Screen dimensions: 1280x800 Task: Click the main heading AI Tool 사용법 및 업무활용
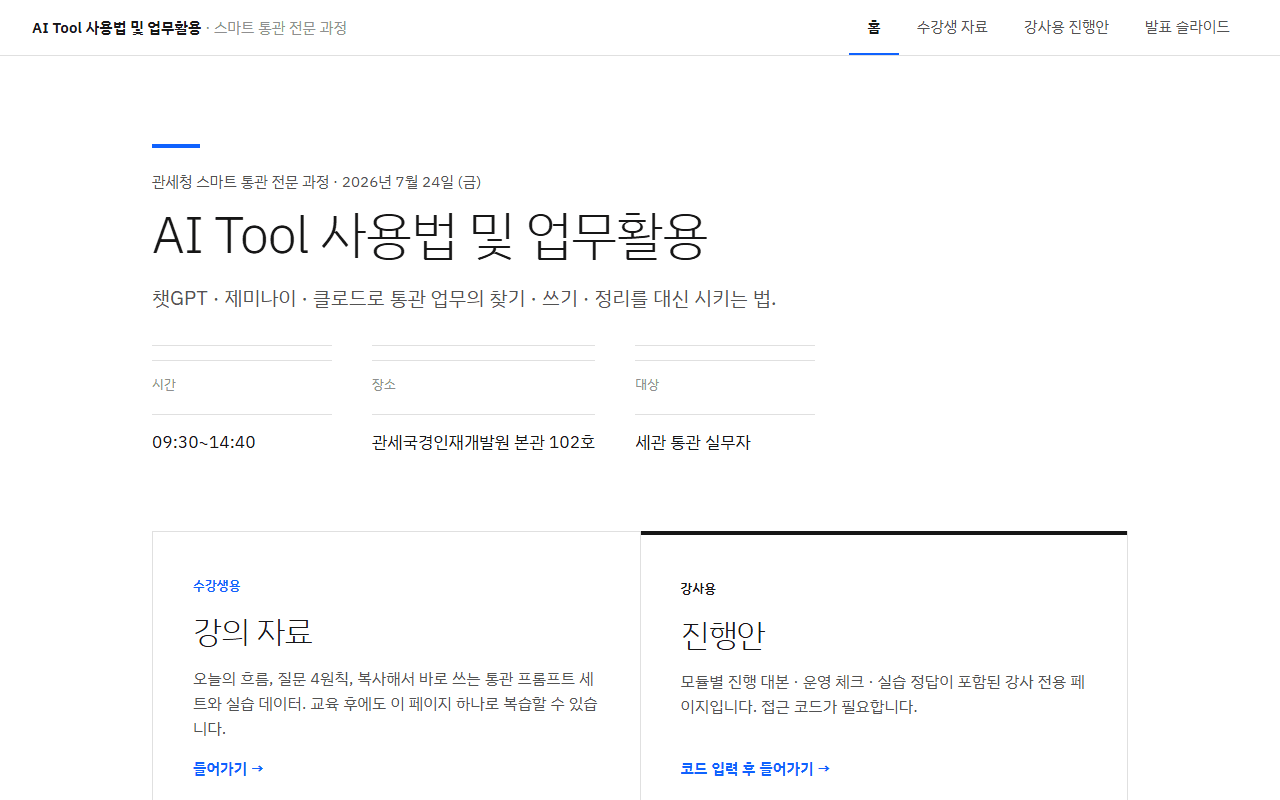pos(430,236)
